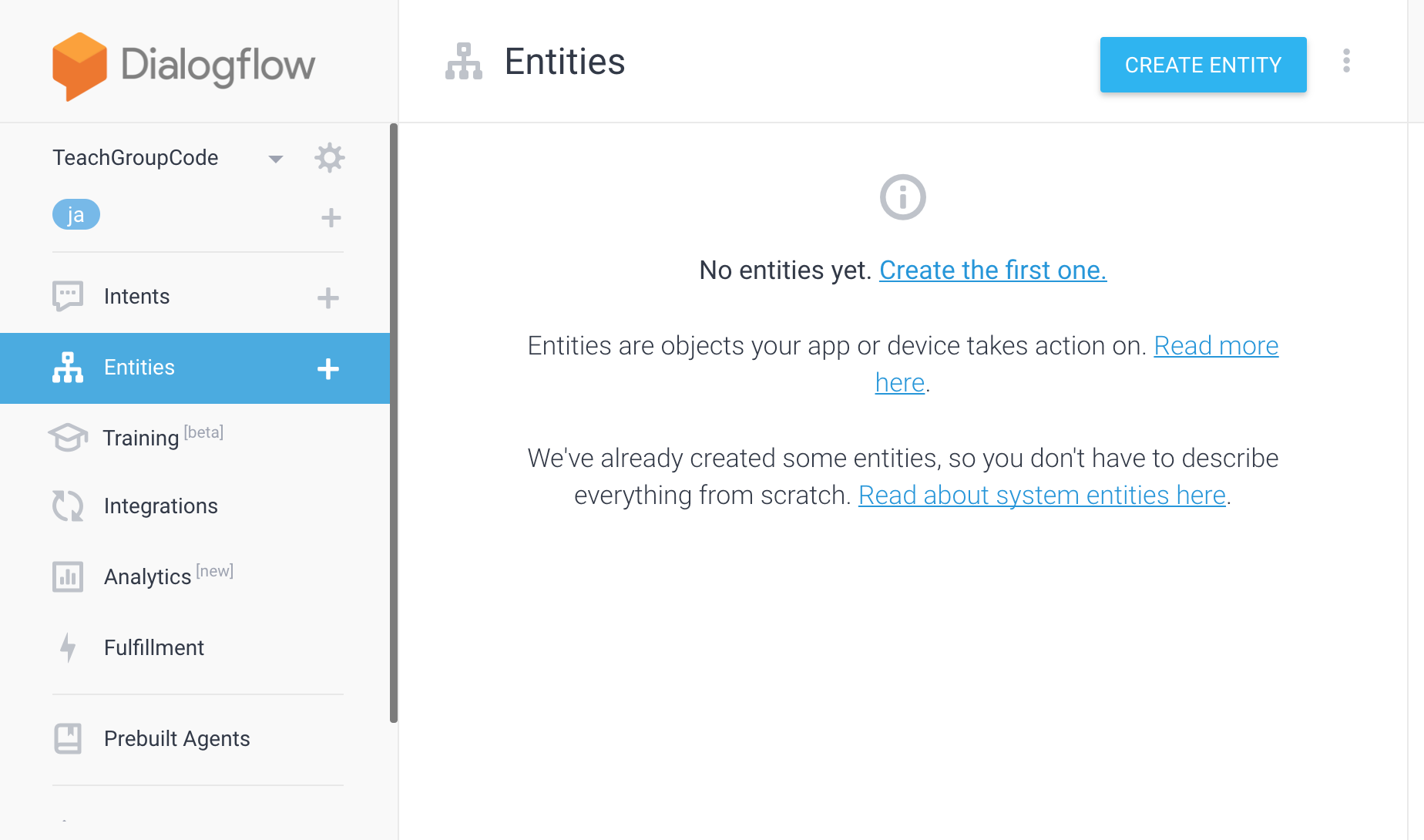
Task: Click plus icon next to Intents
Action: click(x=328, y=298)
